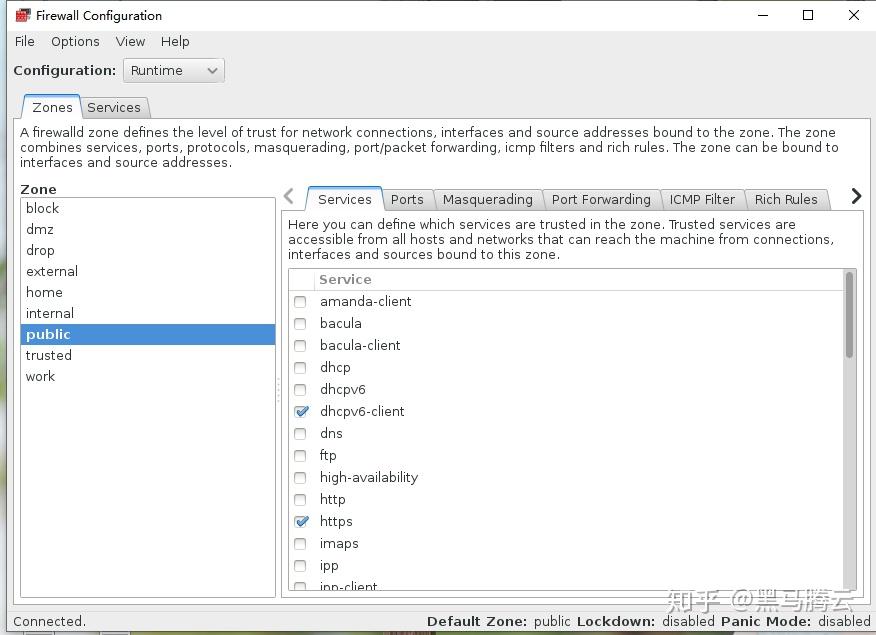The height and width of the screenshot is (635, 876).
Task: Enable the dhcp service checkbox
Action: tap(301, 368)
